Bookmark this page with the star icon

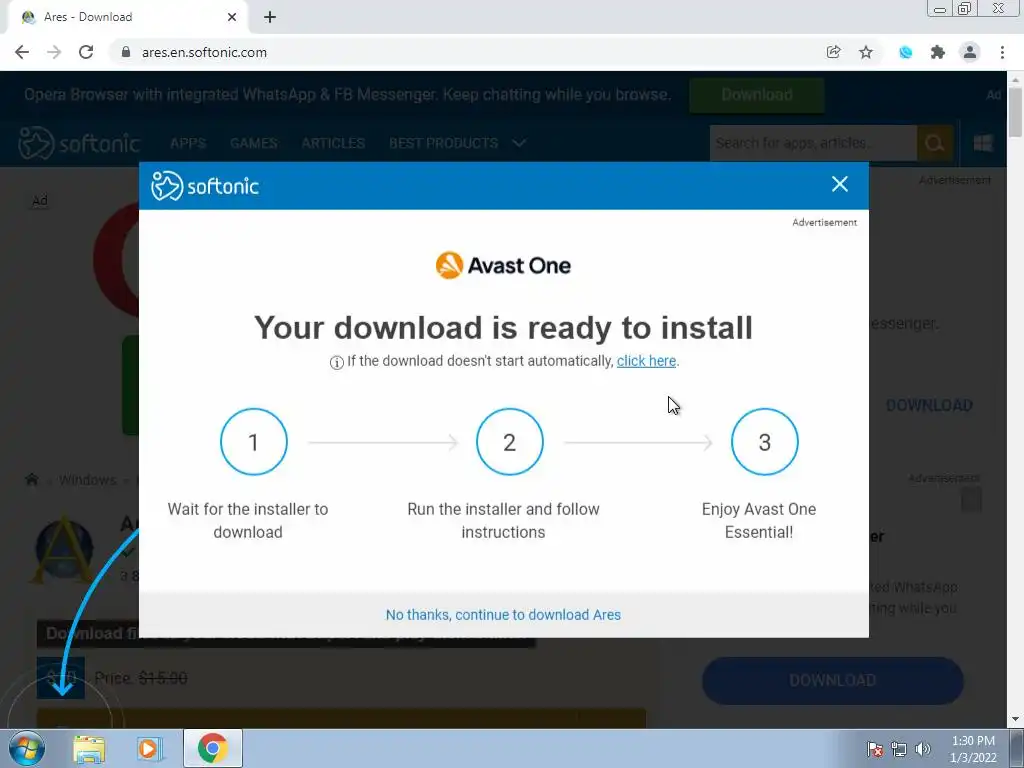pyautogui.click(x=866, y=52)
